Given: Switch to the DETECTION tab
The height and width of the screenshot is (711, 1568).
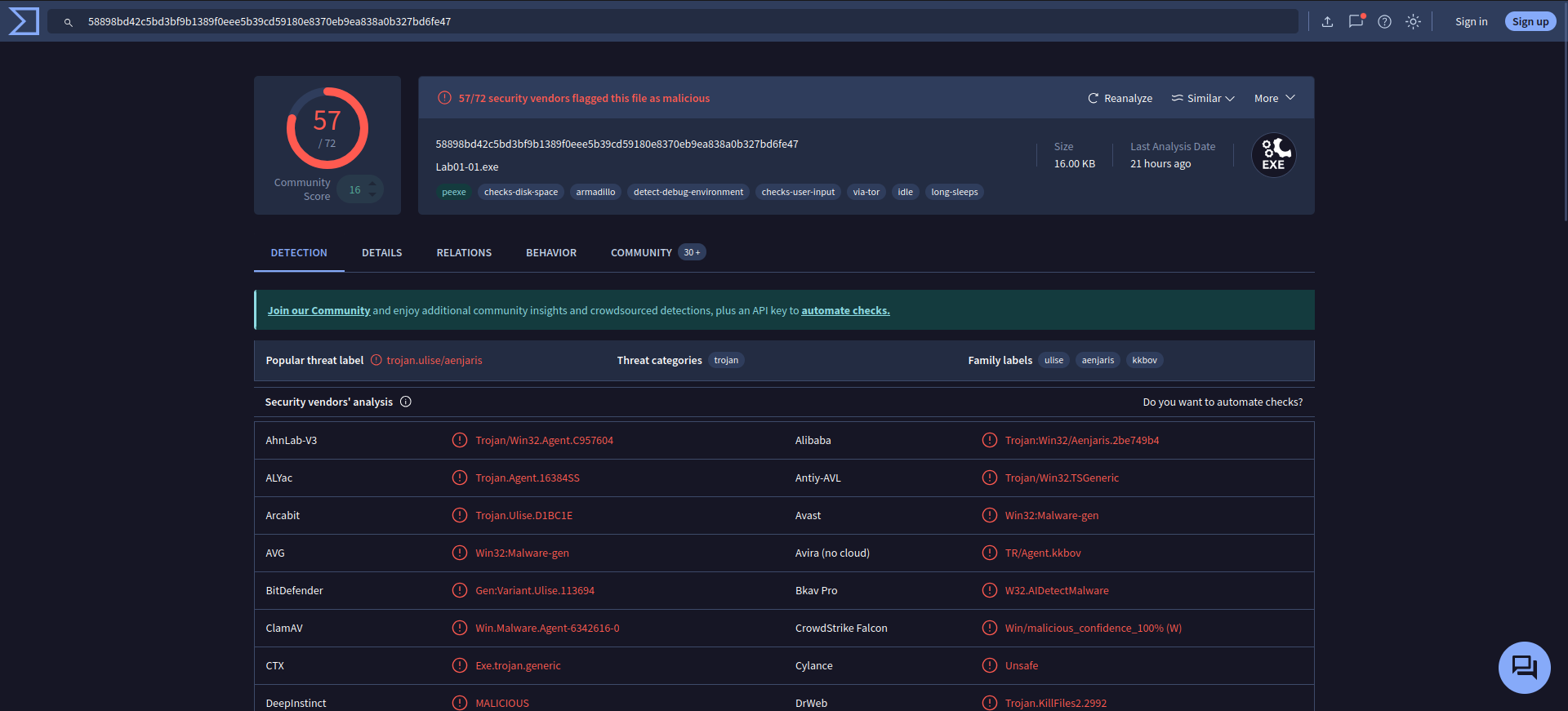Looking at the screenshot, I should click(299, 253).
